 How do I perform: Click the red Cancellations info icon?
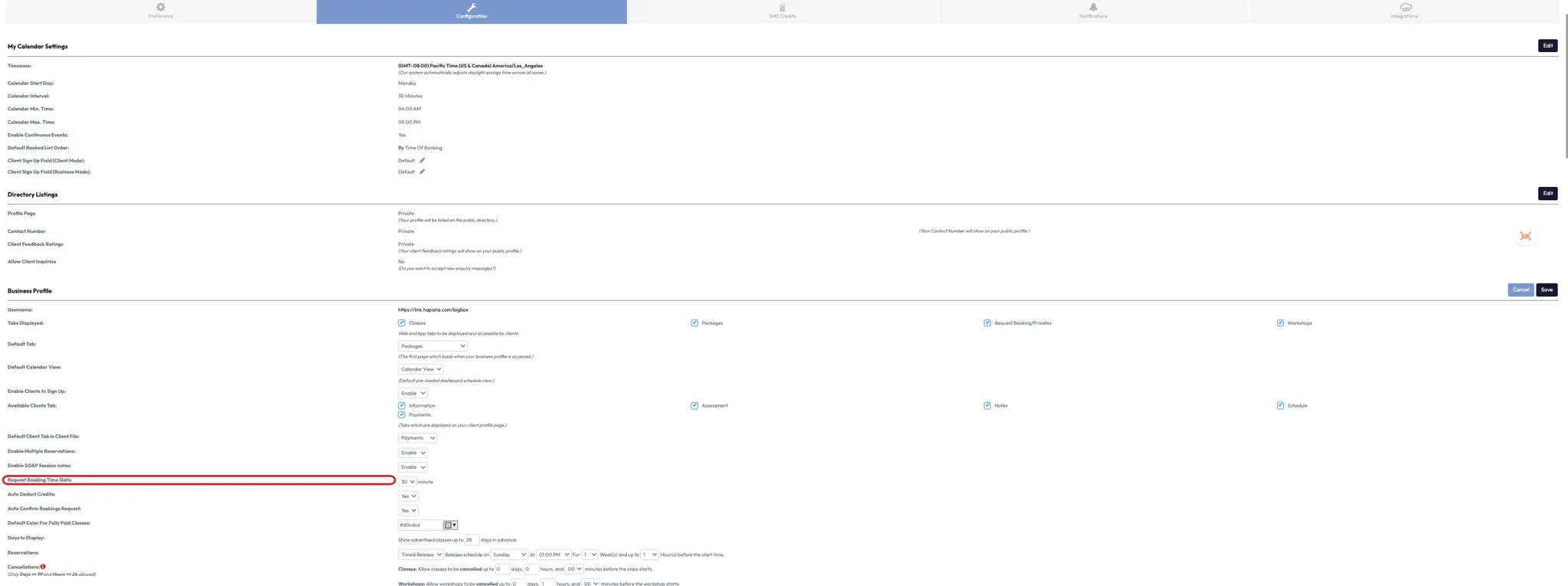click(43, 567)
